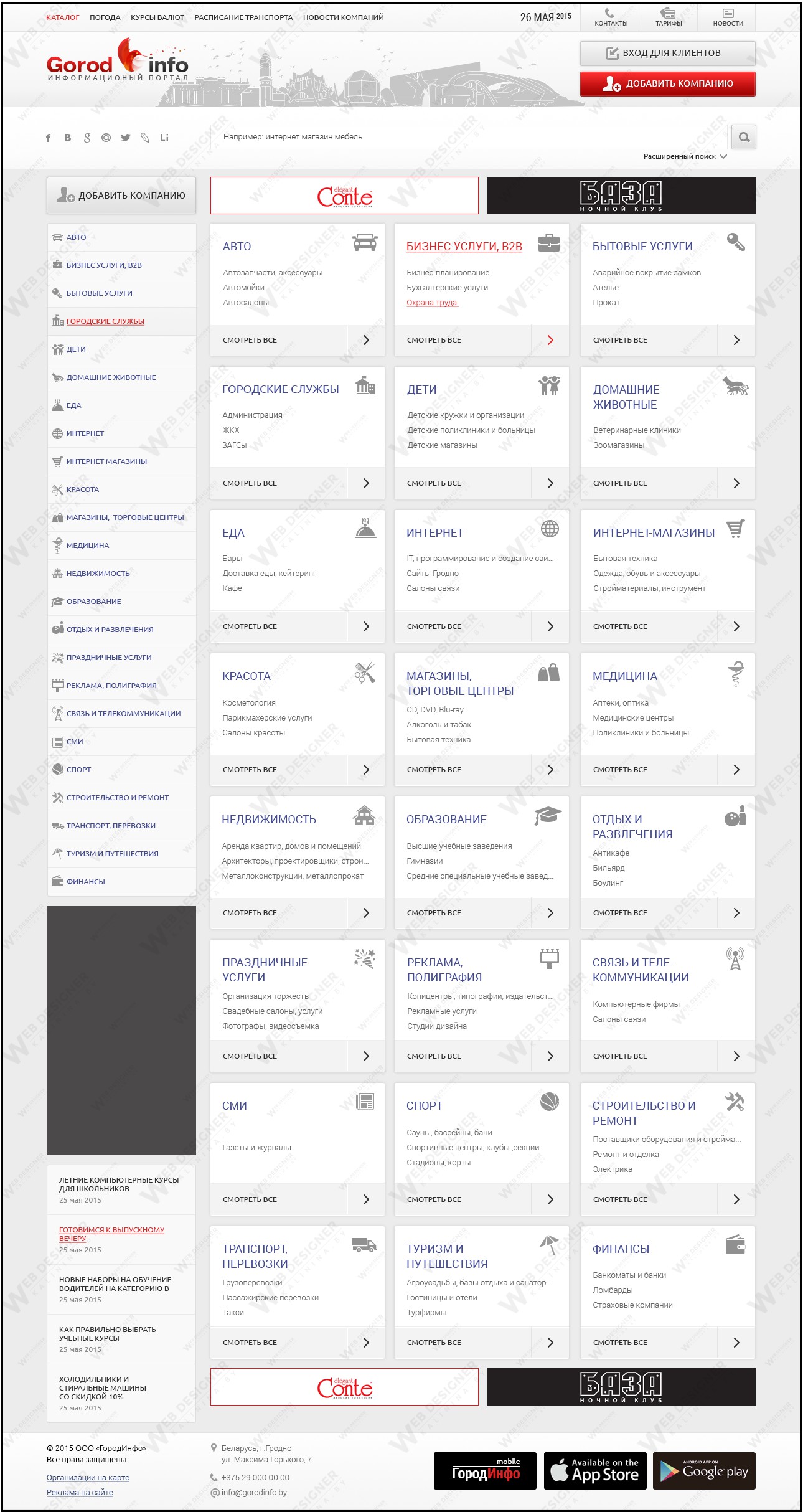Click briefcase icon on Бизнес услуги card
803x1512 pixels.
pyautogui.click(x=548, y=242)
